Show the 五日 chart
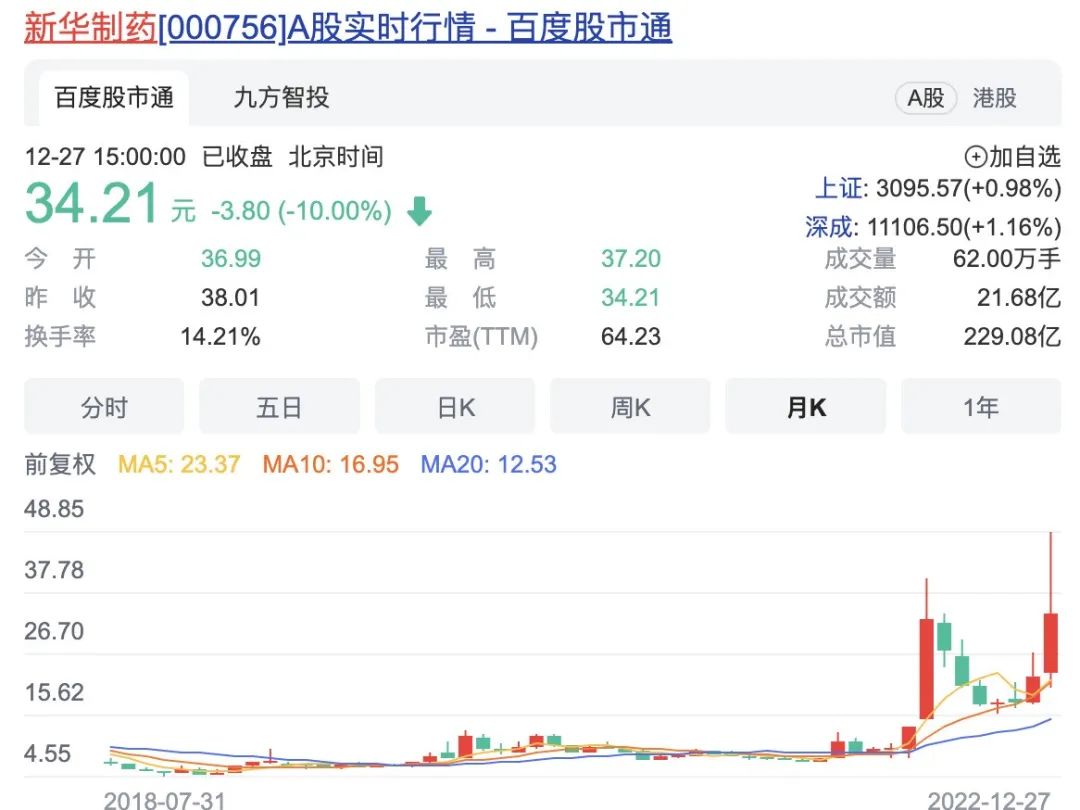This screenshot has width=1080, height=810. click(279, 406)
